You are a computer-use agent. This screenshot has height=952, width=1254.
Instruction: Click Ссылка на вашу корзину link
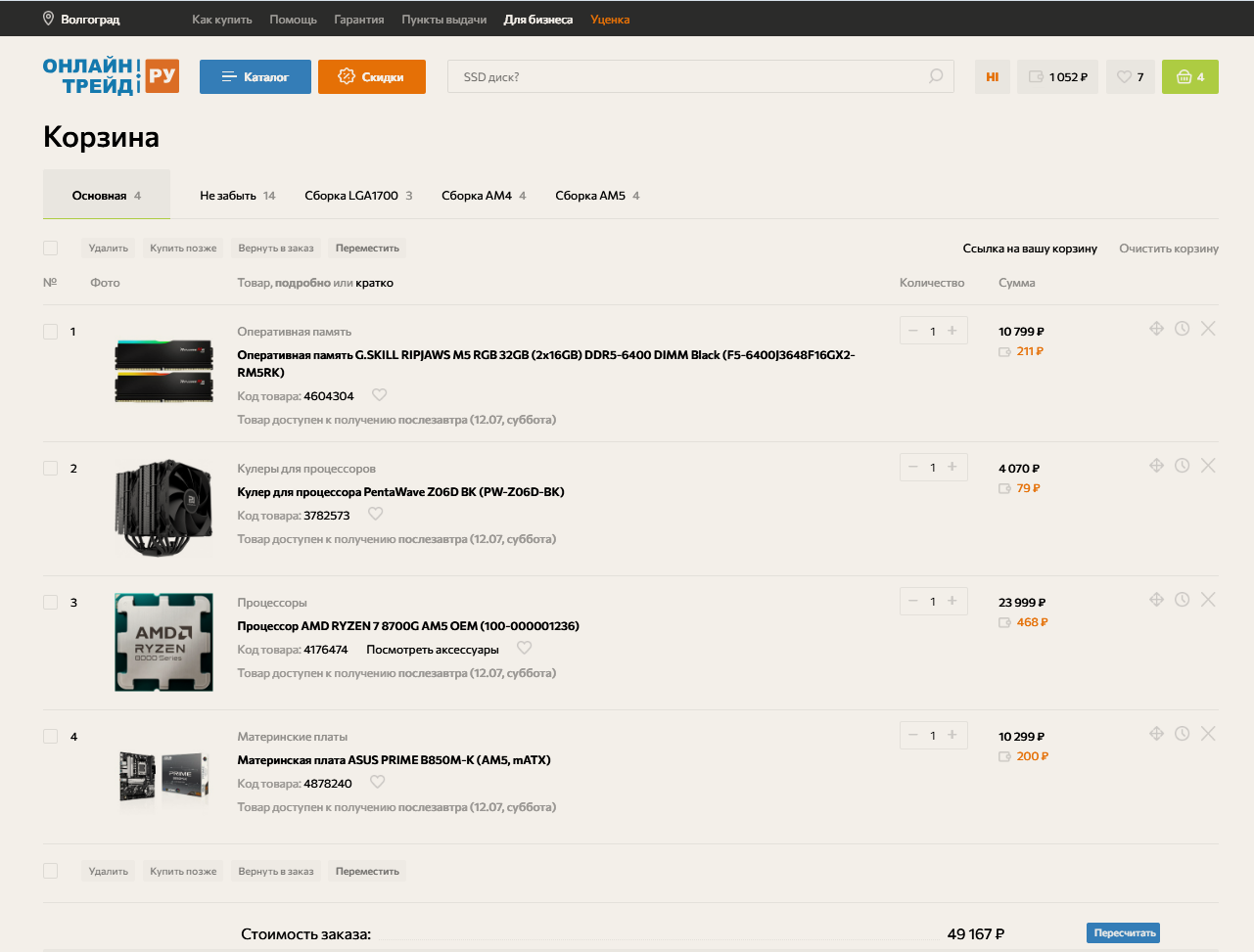(x=1030, y=249)
